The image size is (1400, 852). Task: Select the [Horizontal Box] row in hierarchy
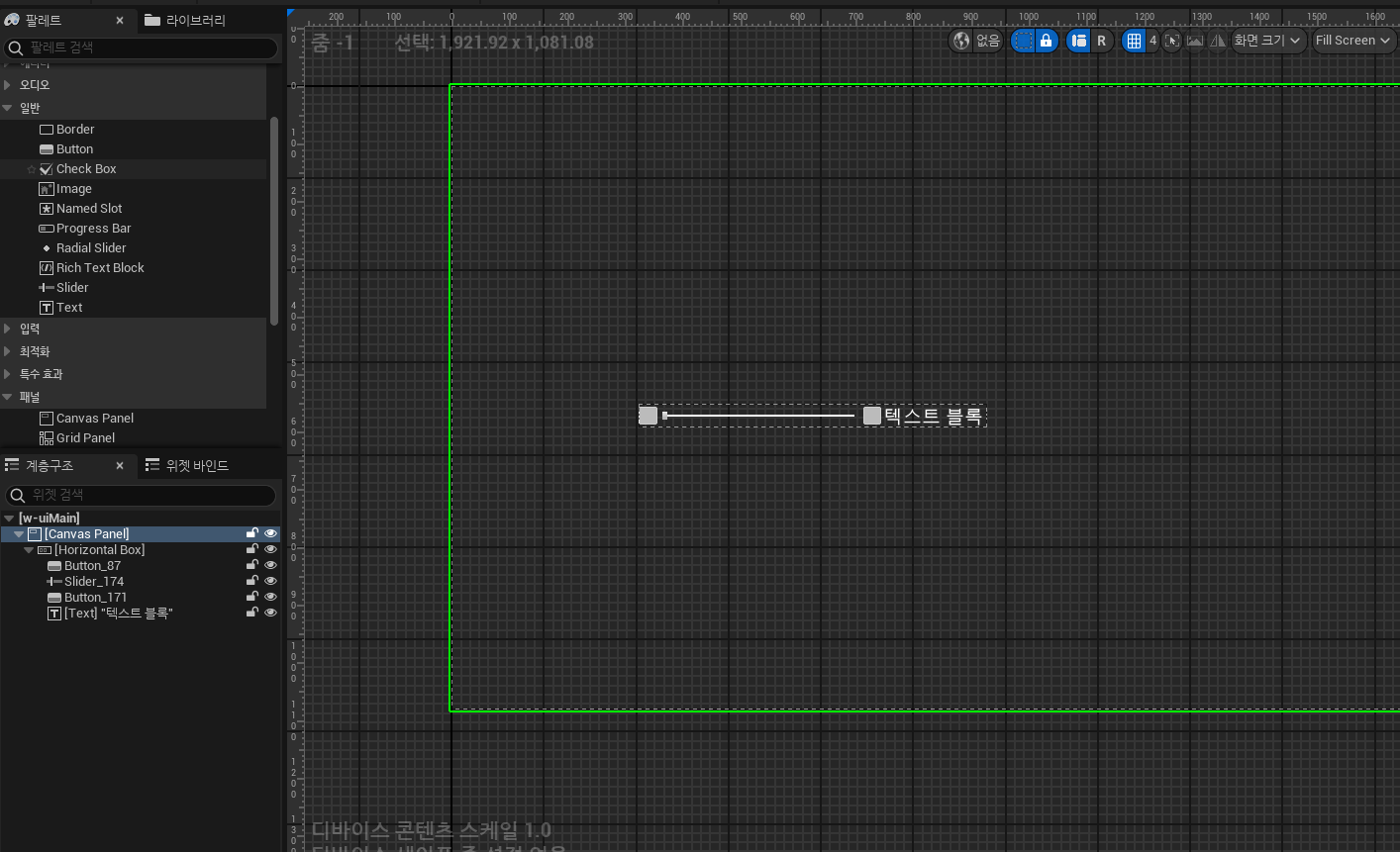point(141,550)
